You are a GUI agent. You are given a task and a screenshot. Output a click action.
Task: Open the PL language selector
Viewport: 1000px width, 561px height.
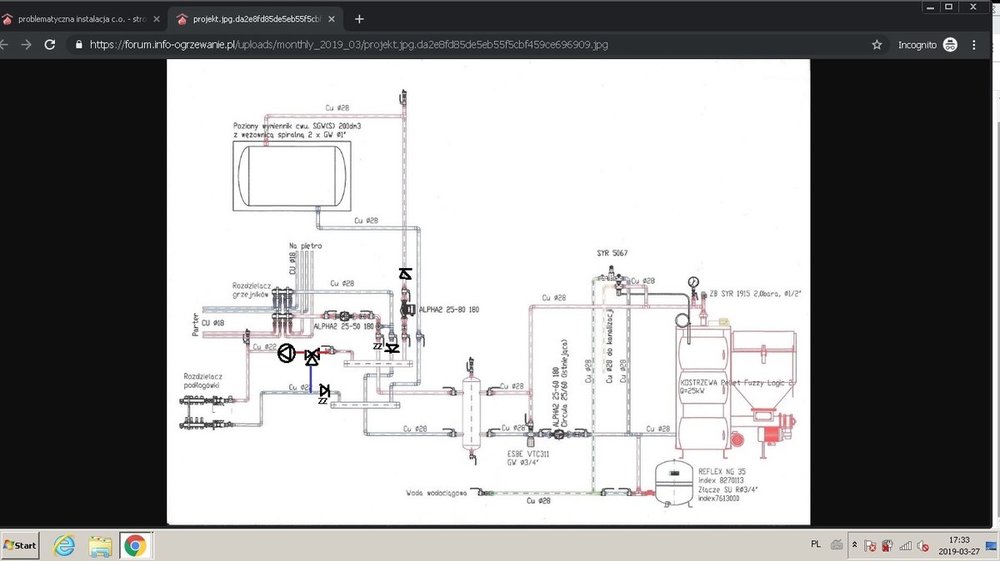[x=814, y=545]
